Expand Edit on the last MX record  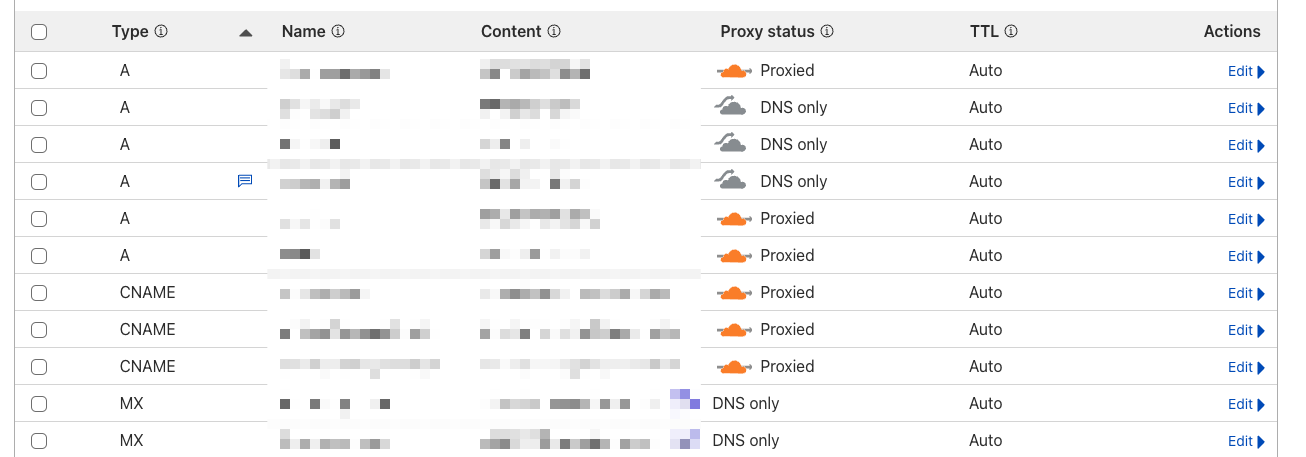tap(1246, 441)
